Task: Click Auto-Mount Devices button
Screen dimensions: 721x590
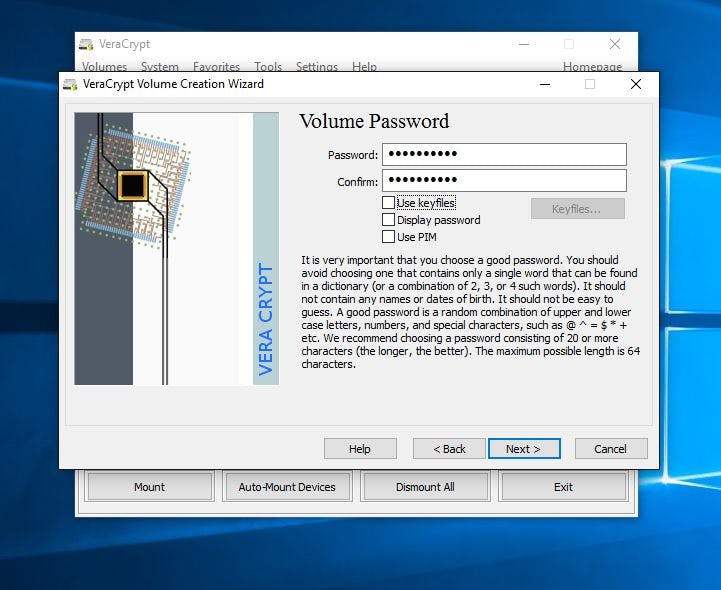Action: 287,487
